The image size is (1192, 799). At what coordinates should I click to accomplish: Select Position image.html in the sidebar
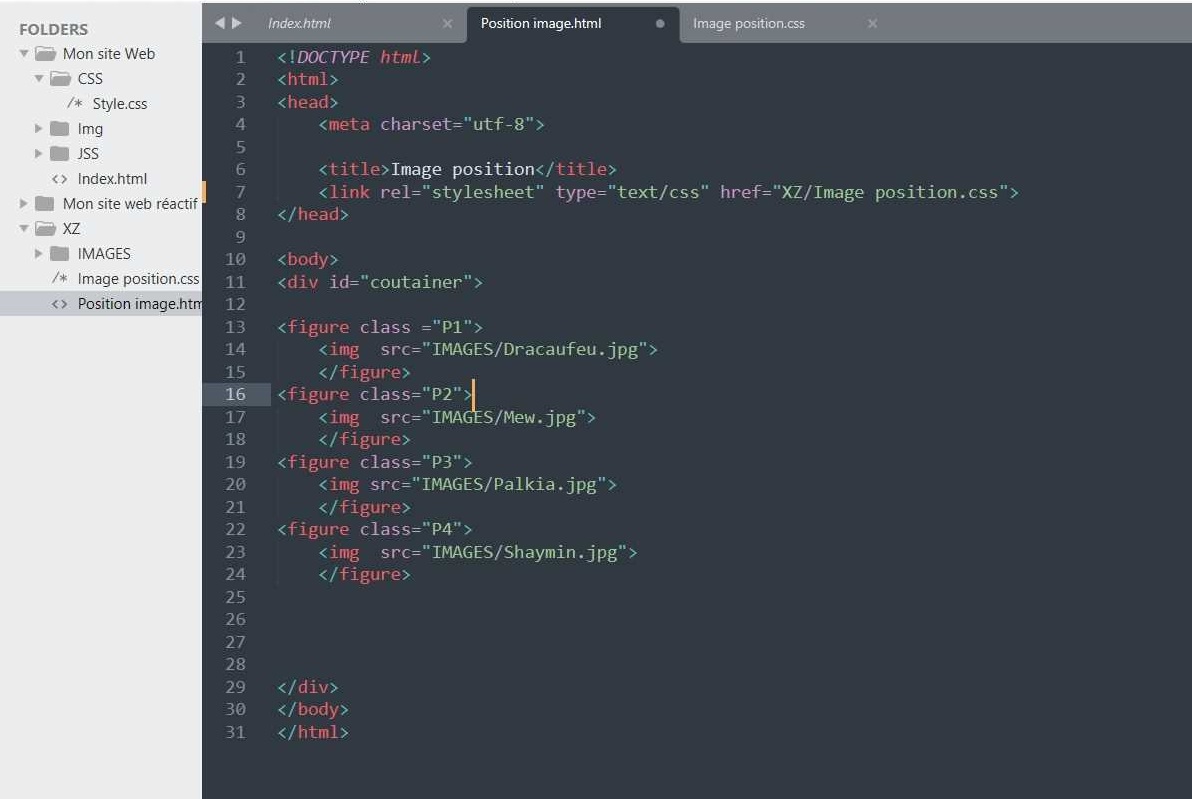pos(139,304)
